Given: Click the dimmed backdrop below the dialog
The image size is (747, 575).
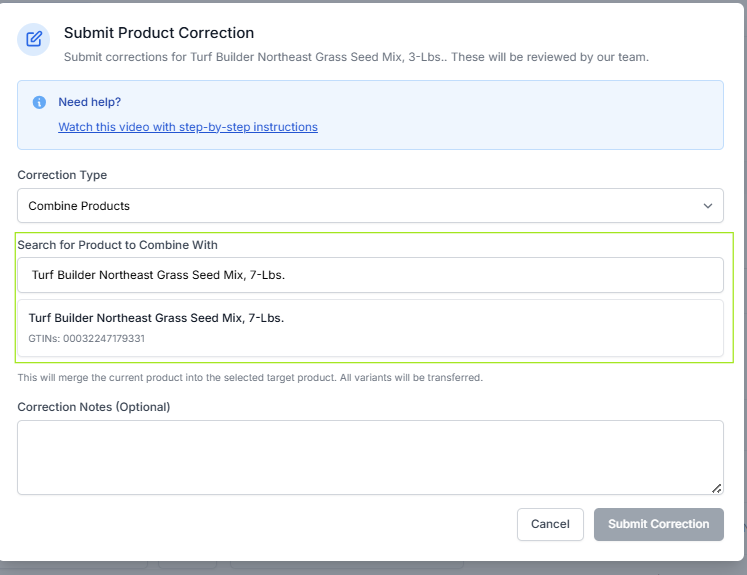Looking at the screenshot, I should (400, 565).
